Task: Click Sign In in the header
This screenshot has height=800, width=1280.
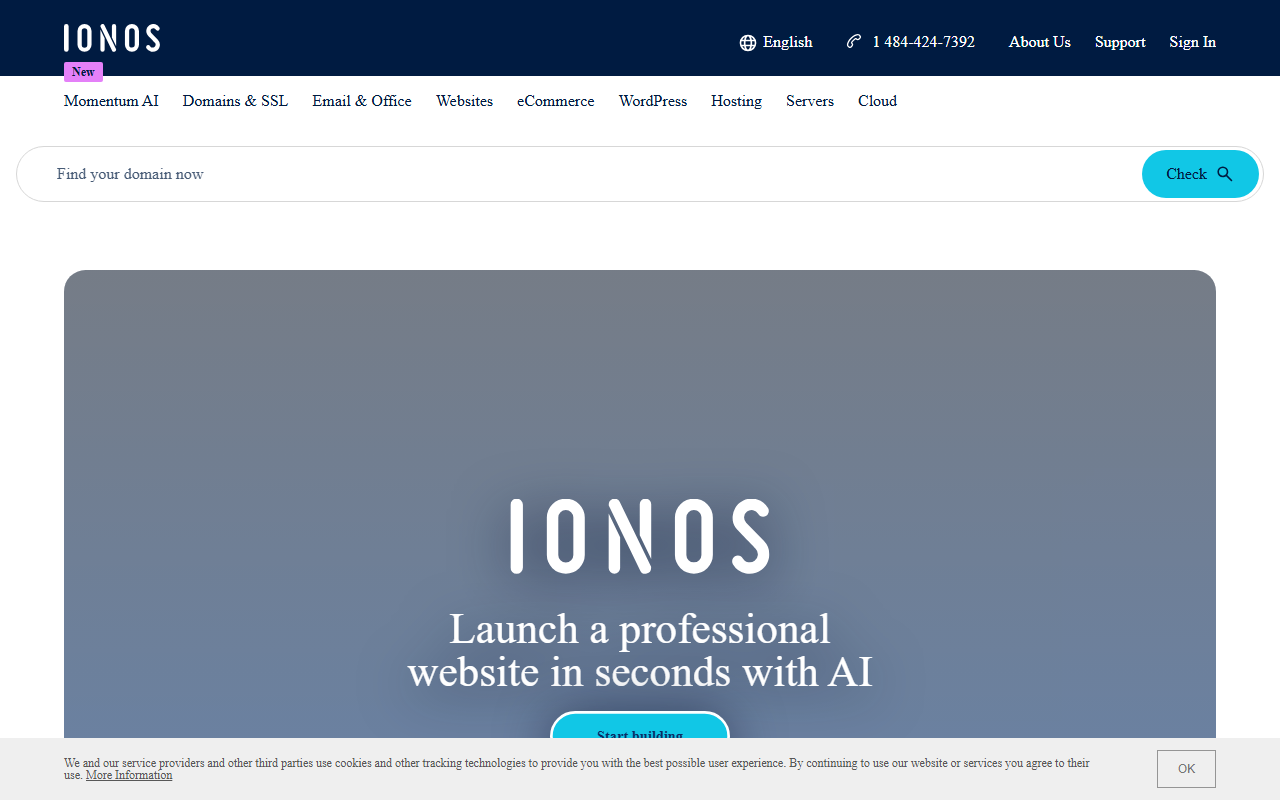Action: tap(1193, 42)
